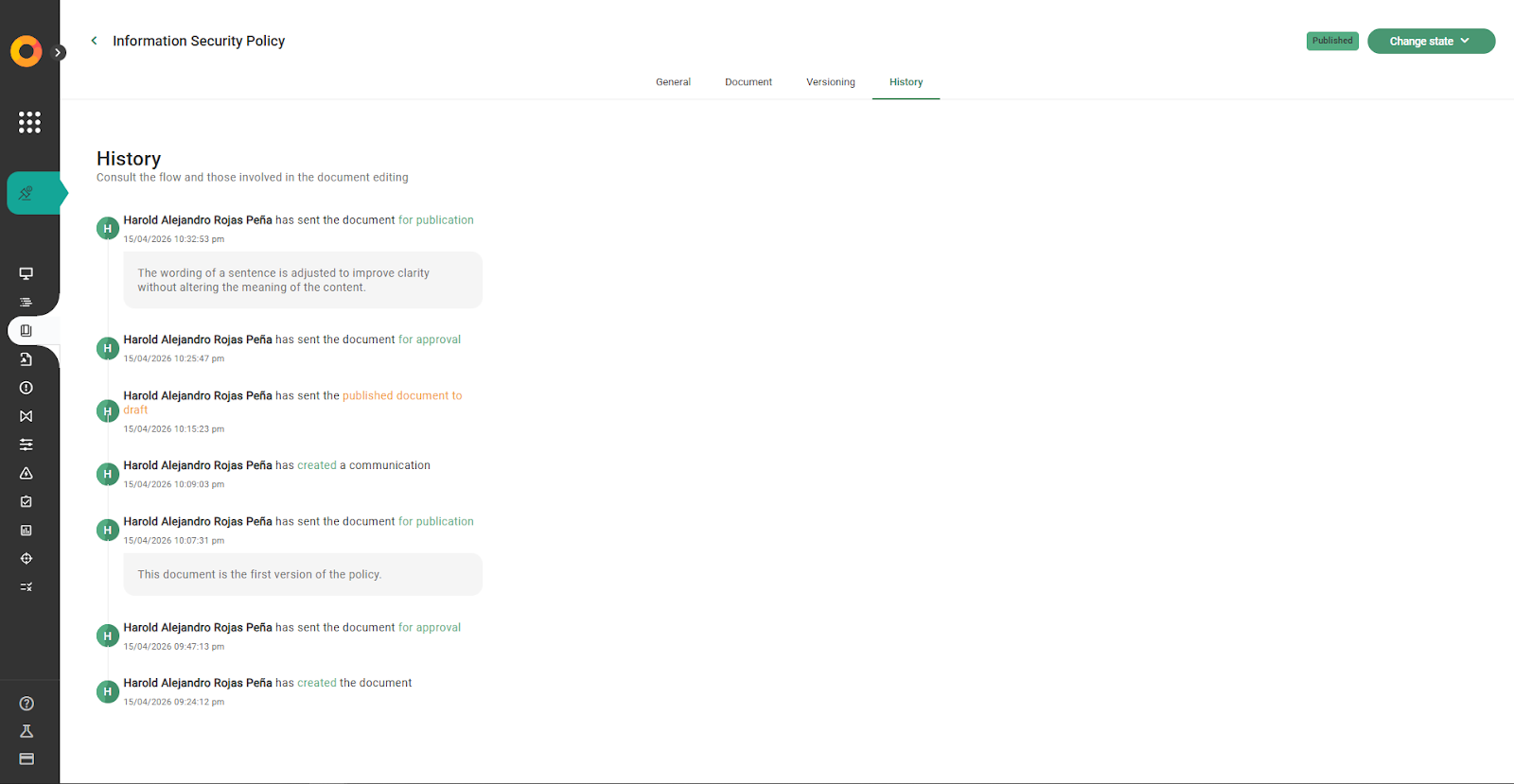
Task: Click the green Published status badge
Action: pos(1331,41)
